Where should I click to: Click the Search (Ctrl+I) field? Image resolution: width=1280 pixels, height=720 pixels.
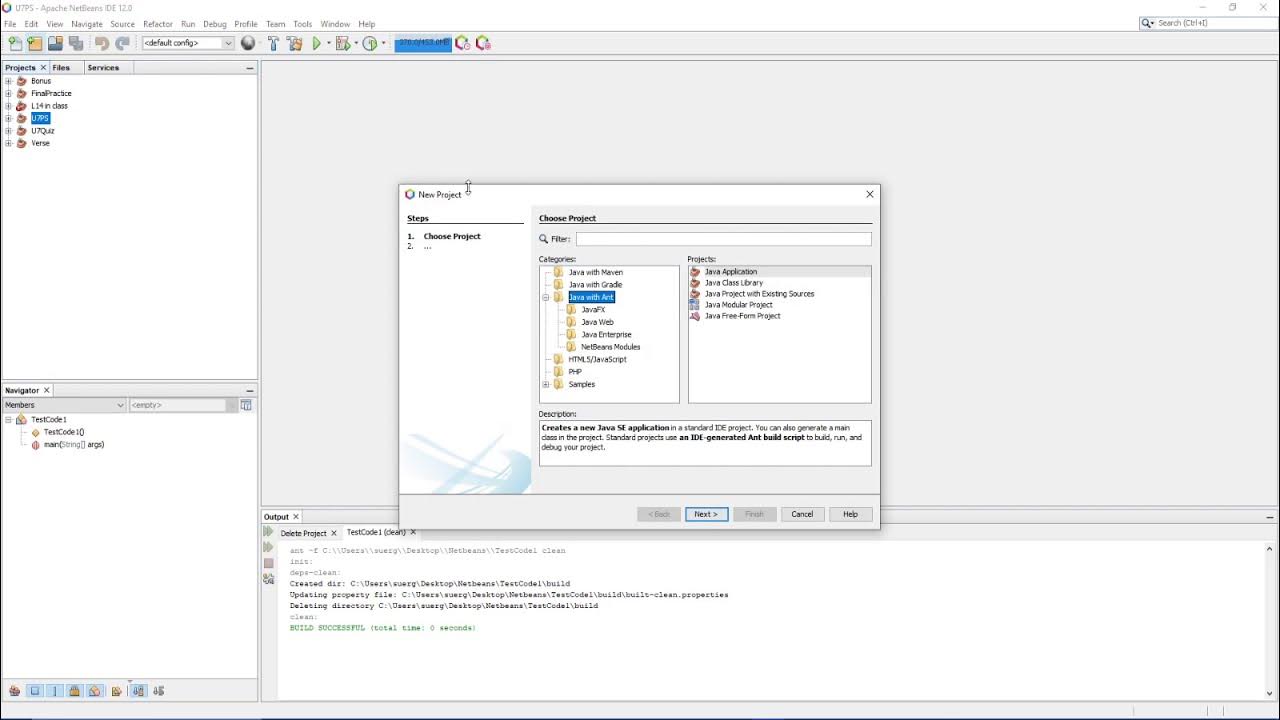pyautogui.click(x=1215, y=23)
